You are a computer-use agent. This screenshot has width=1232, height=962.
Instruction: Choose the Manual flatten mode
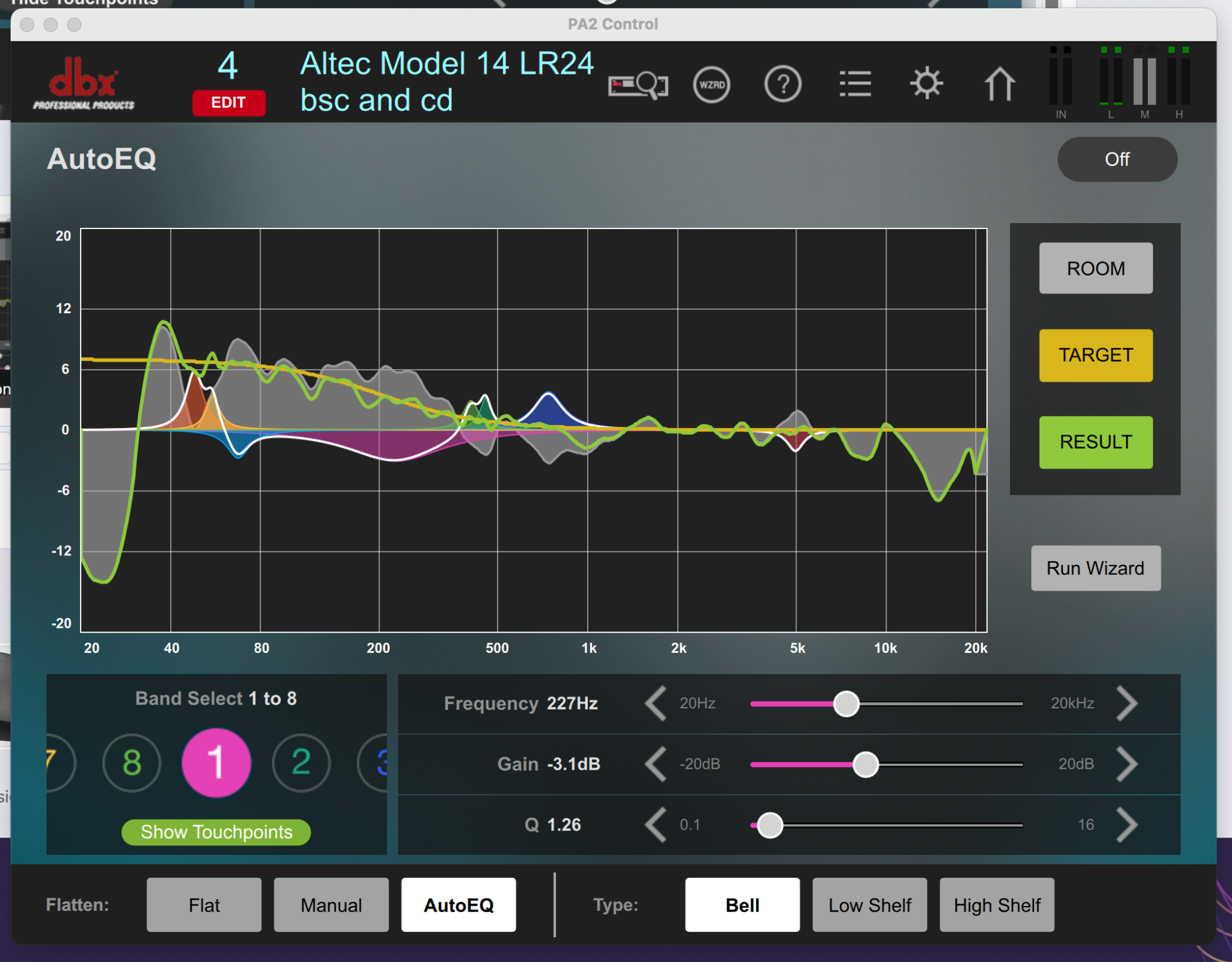[x=331, y=905]
